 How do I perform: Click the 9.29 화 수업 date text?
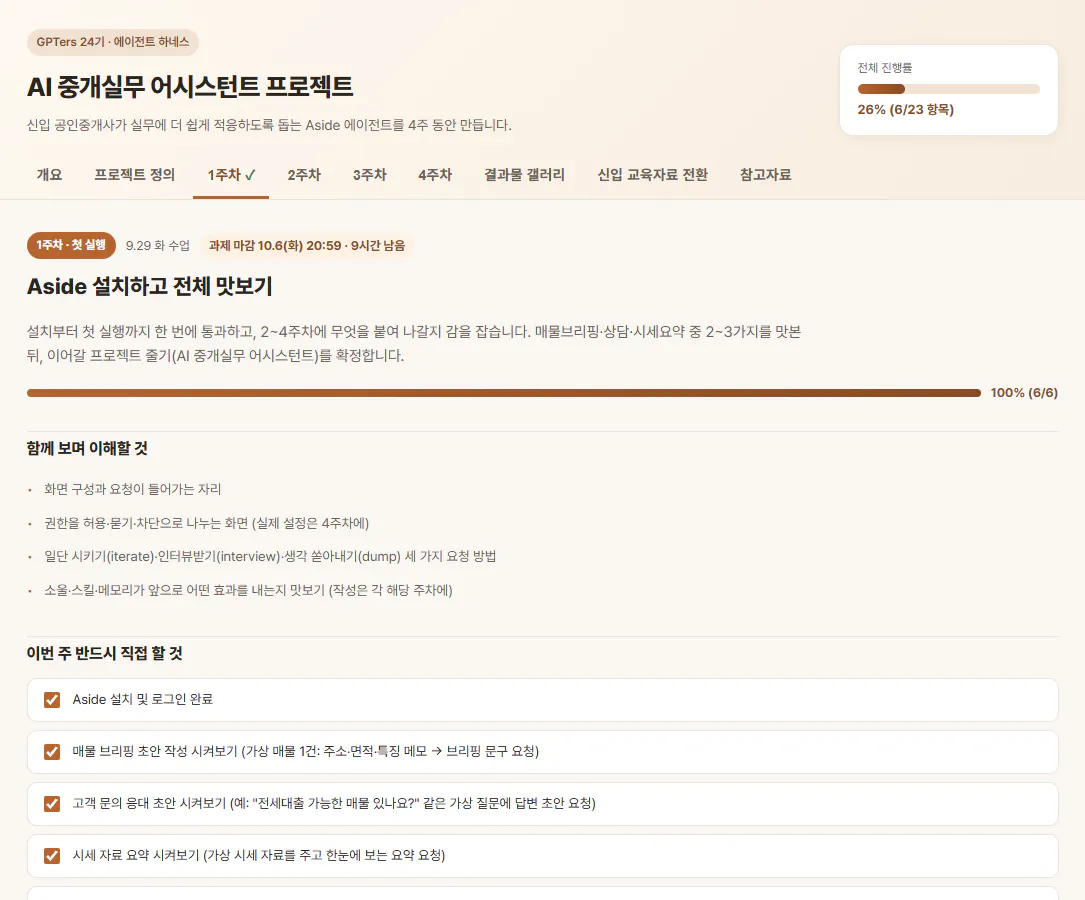pyautogui.click(x=158, y=246)
